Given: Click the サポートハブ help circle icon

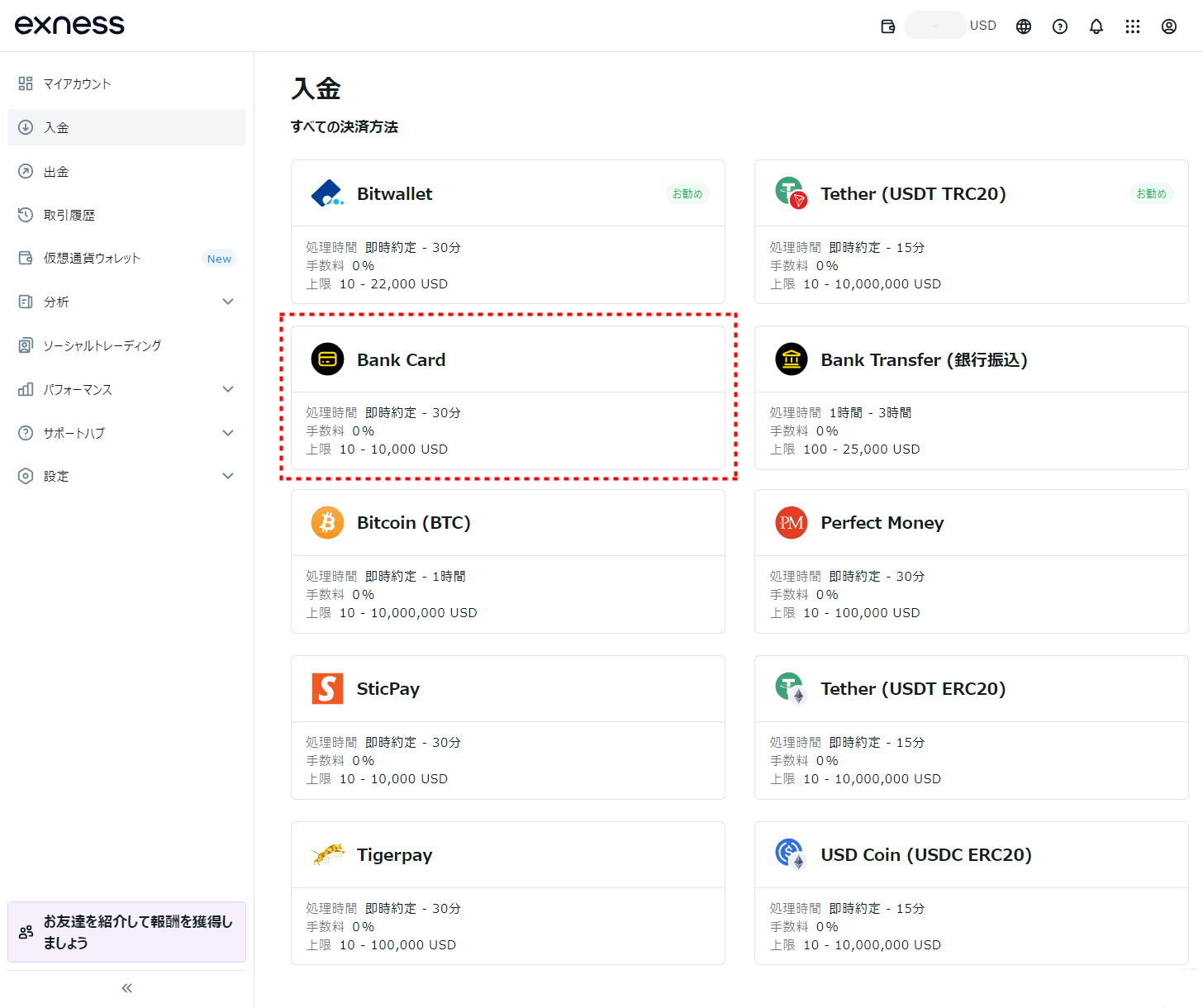Looking at the screenshot, I should [26, 433].
